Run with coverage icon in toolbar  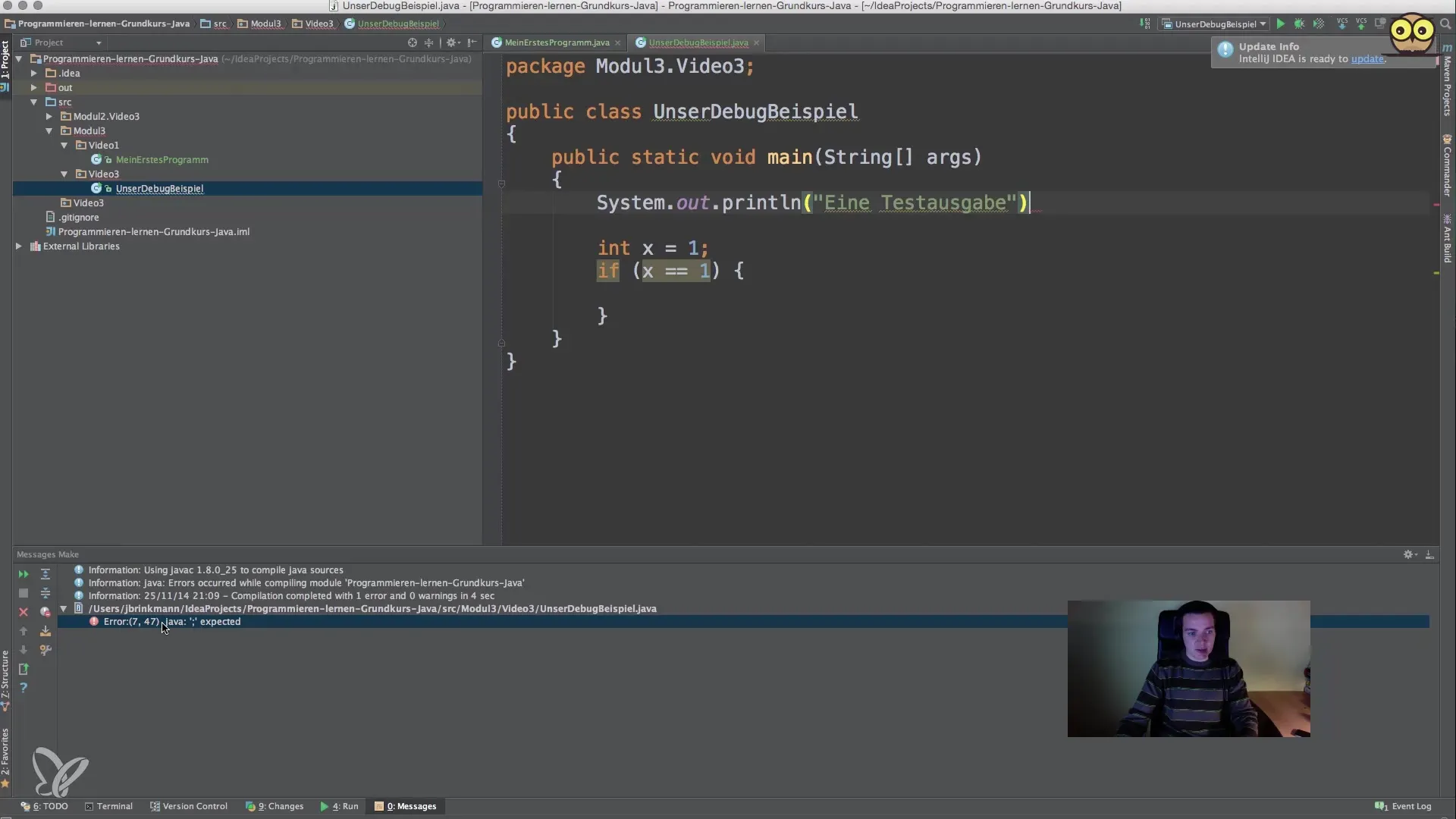pyautogui.click(x=1319, y=24)
